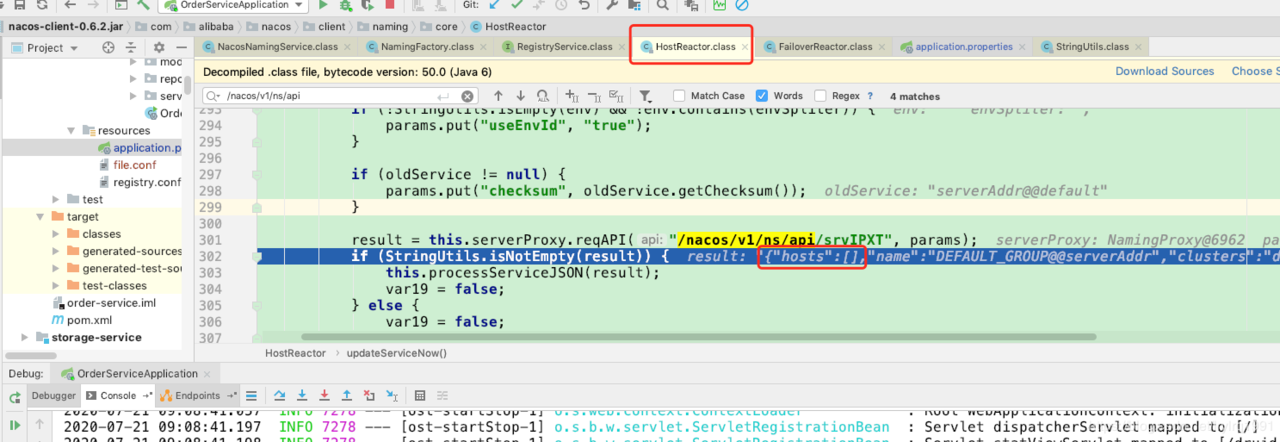The height and width of the screenshot is (442, 1280).
Task: Jump to next search occurrence arrow
Action: 519,96
